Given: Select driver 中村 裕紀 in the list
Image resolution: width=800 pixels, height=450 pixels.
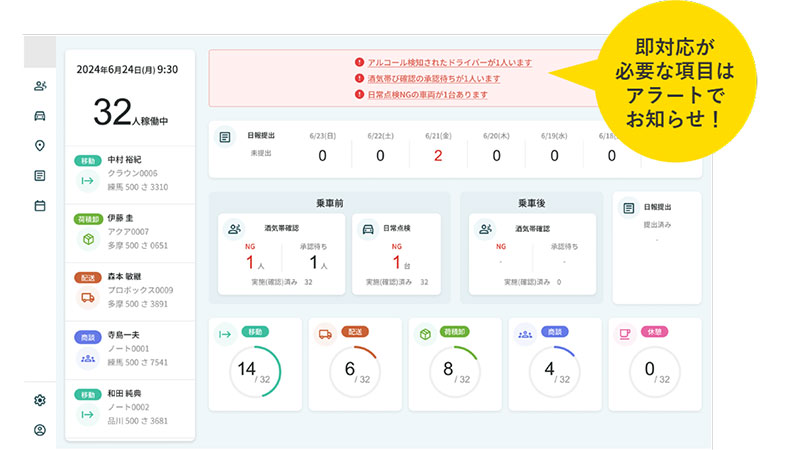Looking at the screenshot, I should tap(130, 174).
